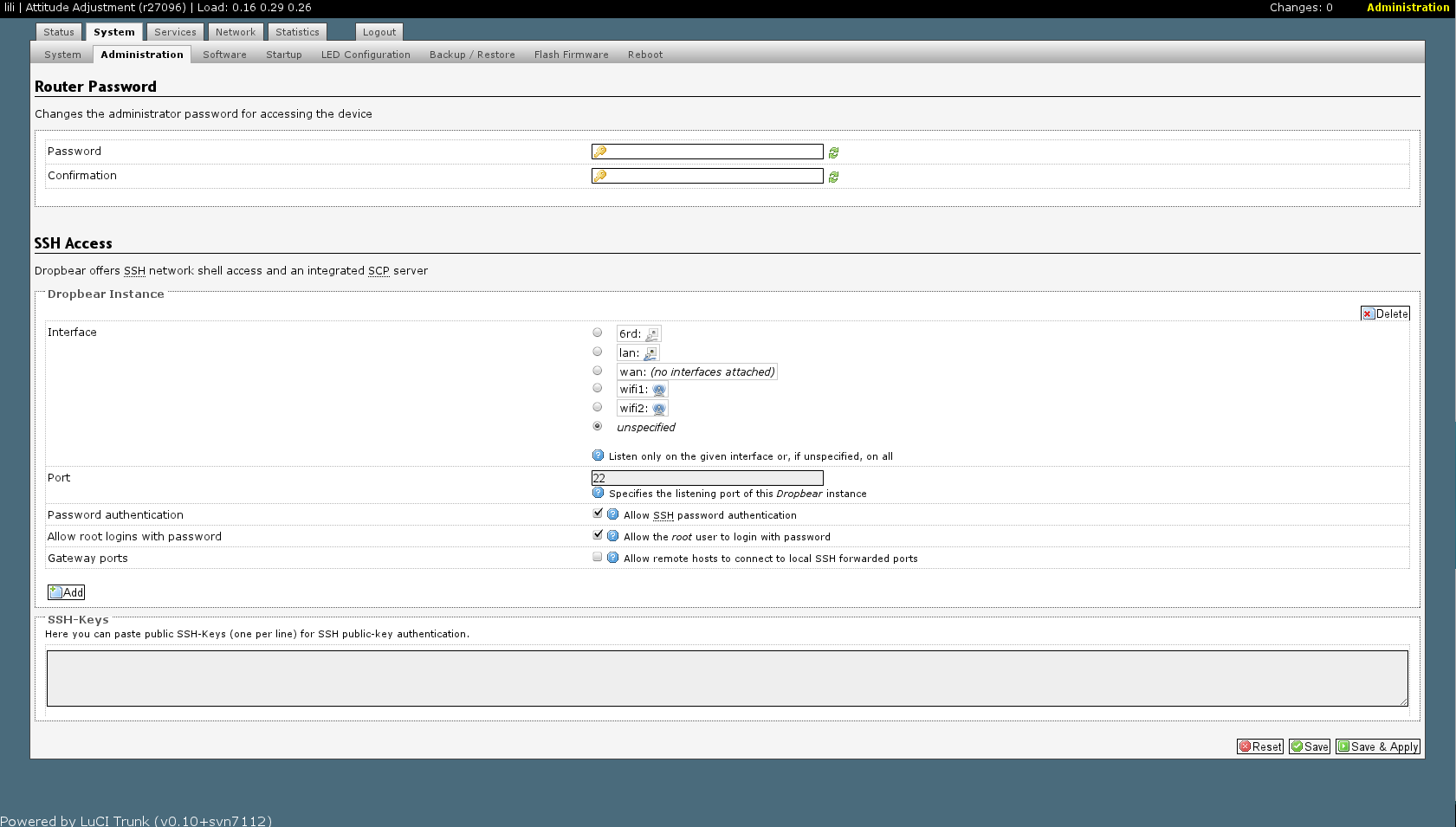Open the LED Configuration subtab
This screenshot has height=827, width=1456.
(x=366, y=55)
